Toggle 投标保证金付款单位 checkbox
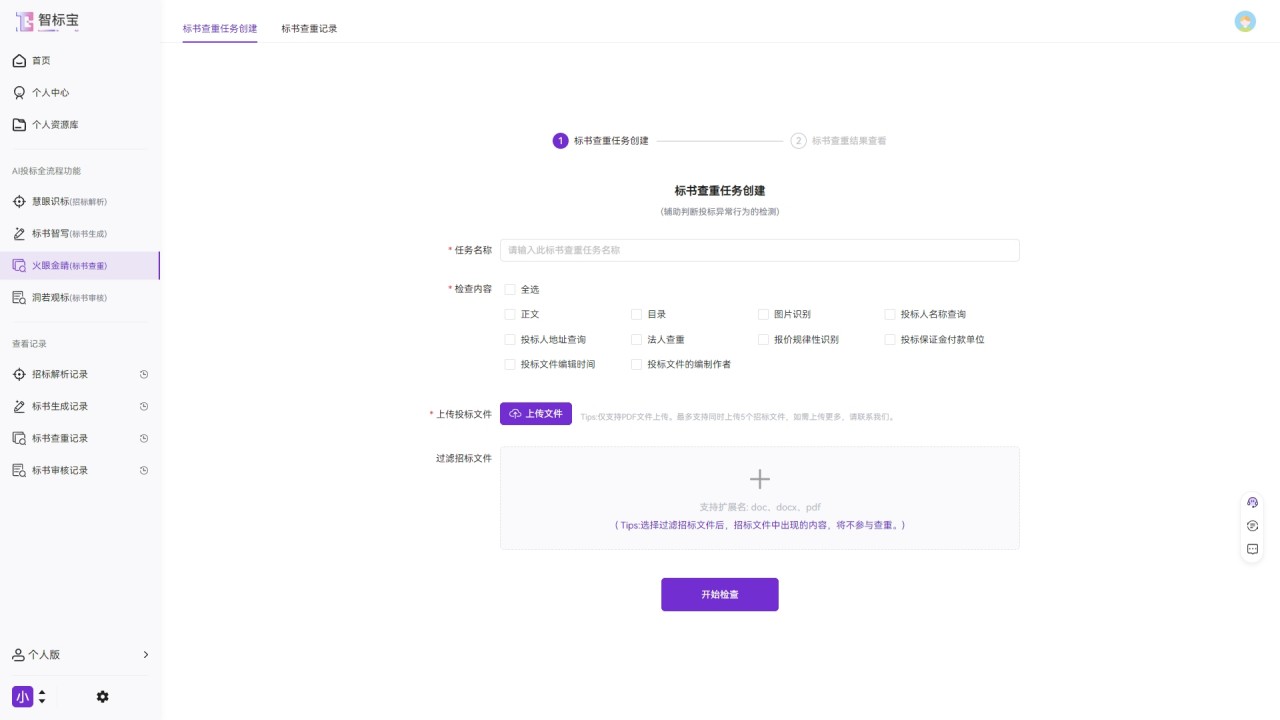The height and width of the screenshot is (720, 1280). coord(890,340)
